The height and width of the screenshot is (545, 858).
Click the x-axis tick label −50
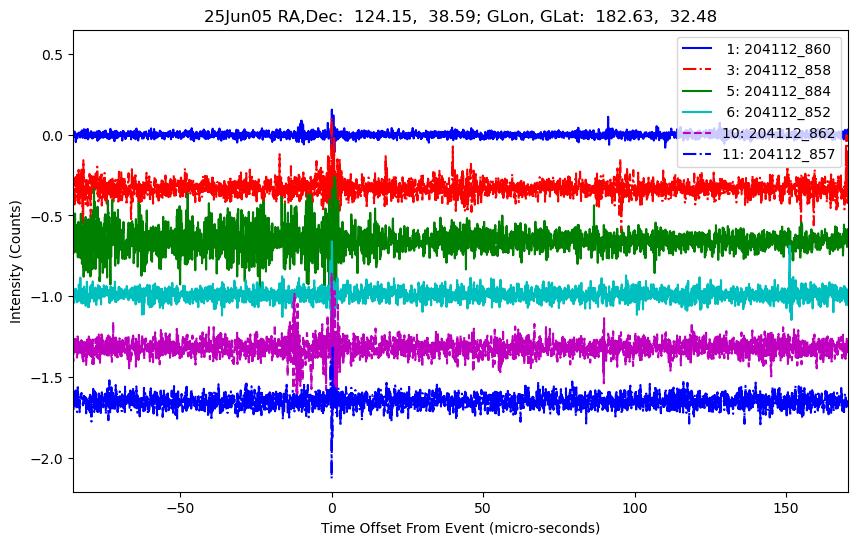180,505
